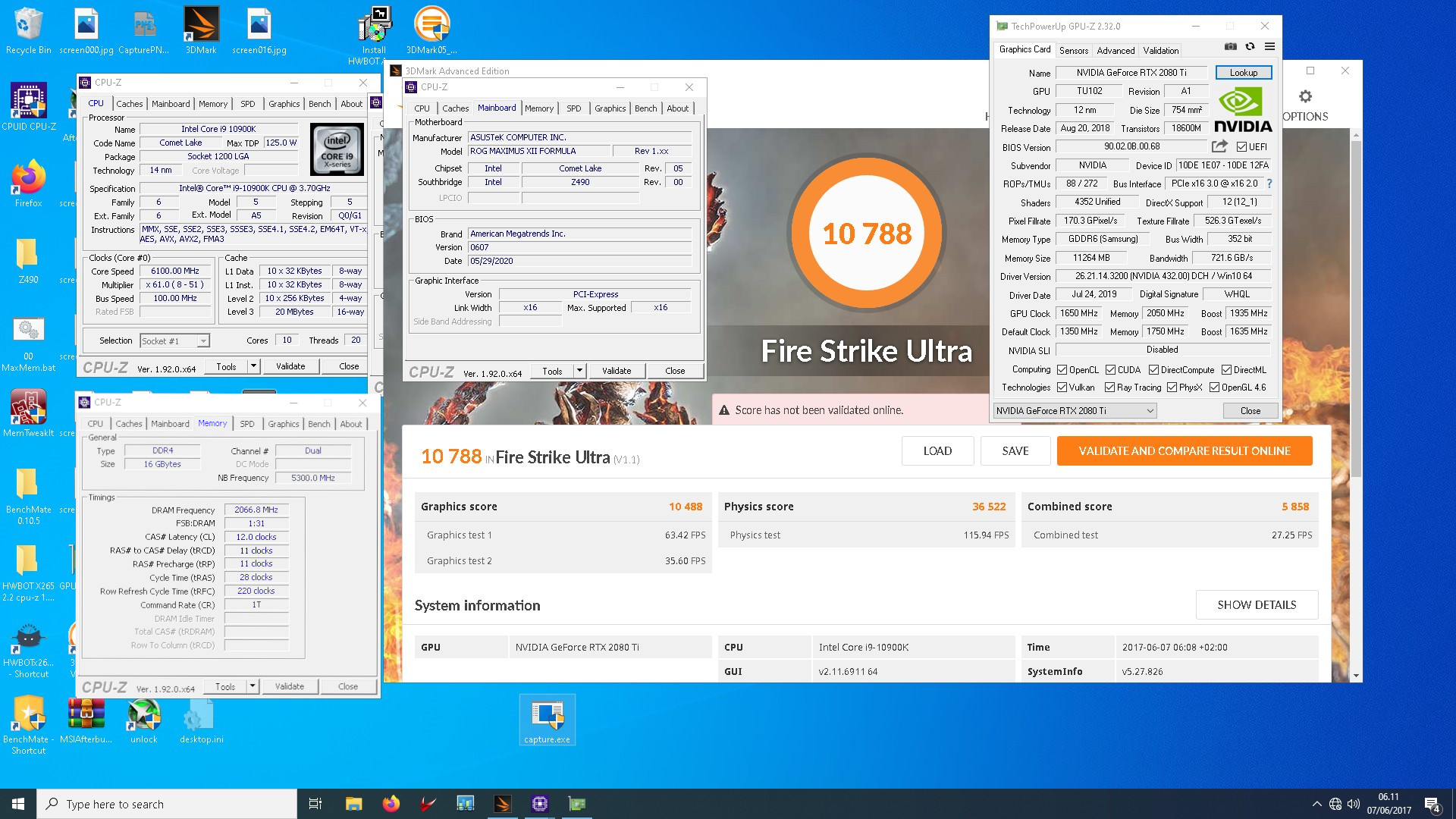Toggle the DirectML checkbox

pyautogui.click(x=1226, y=370)
